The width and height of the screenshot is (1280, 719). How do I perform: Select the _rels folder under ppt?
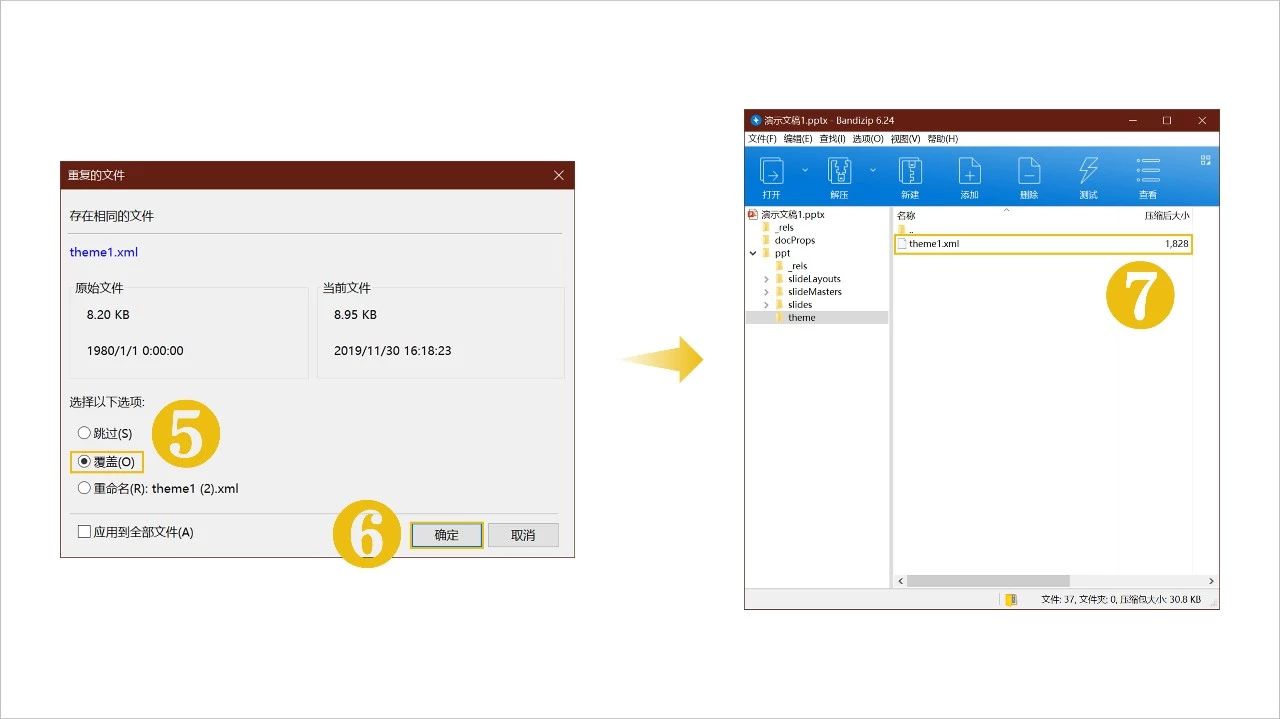pyautogui.click(x=791, y=266)
